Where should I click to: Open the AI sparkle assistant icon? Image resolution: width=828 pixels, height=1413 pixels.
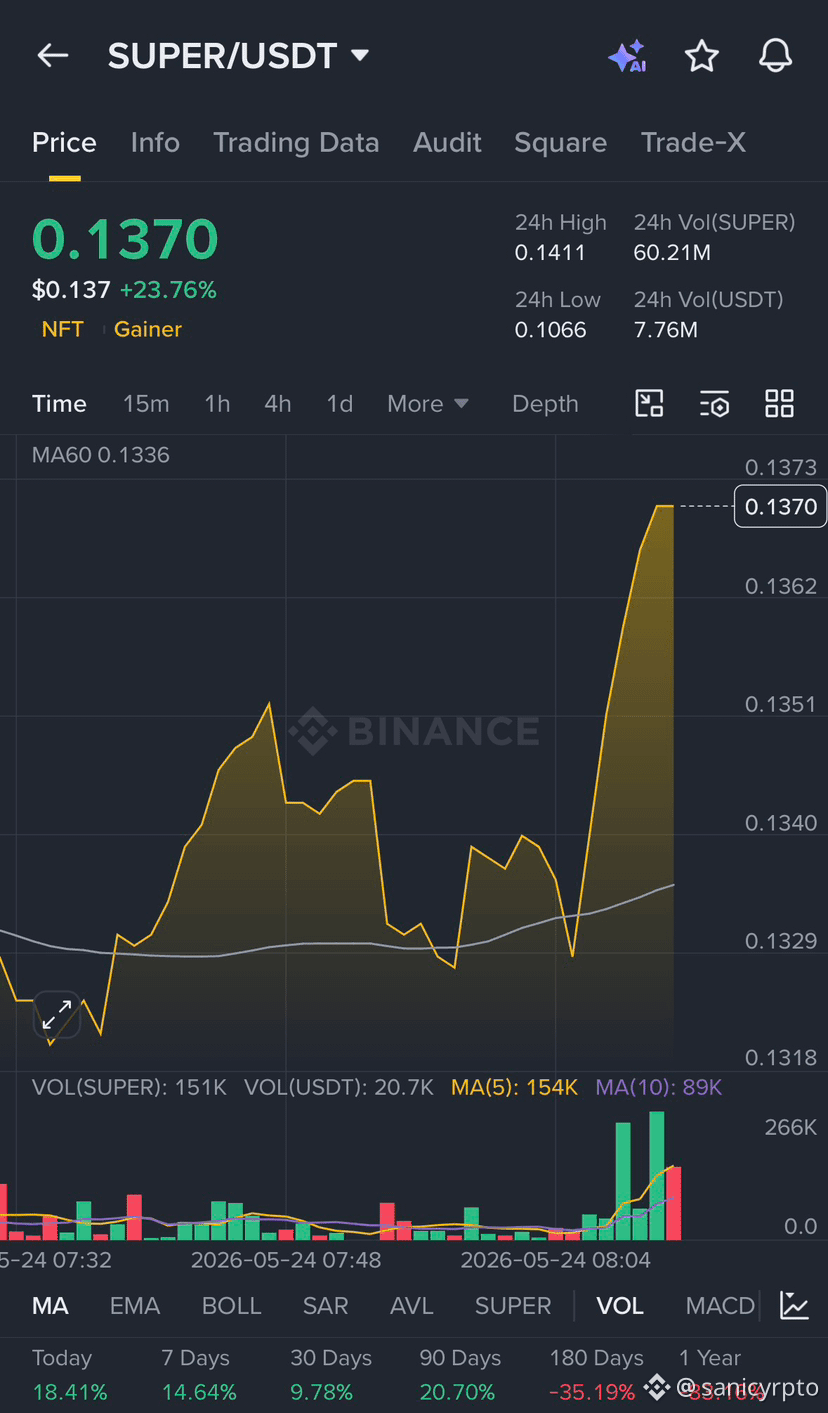click(627, 56)
